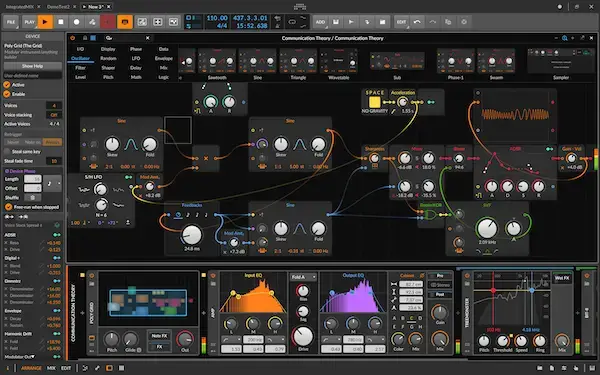Click the transport Stop button

[61, 22]
